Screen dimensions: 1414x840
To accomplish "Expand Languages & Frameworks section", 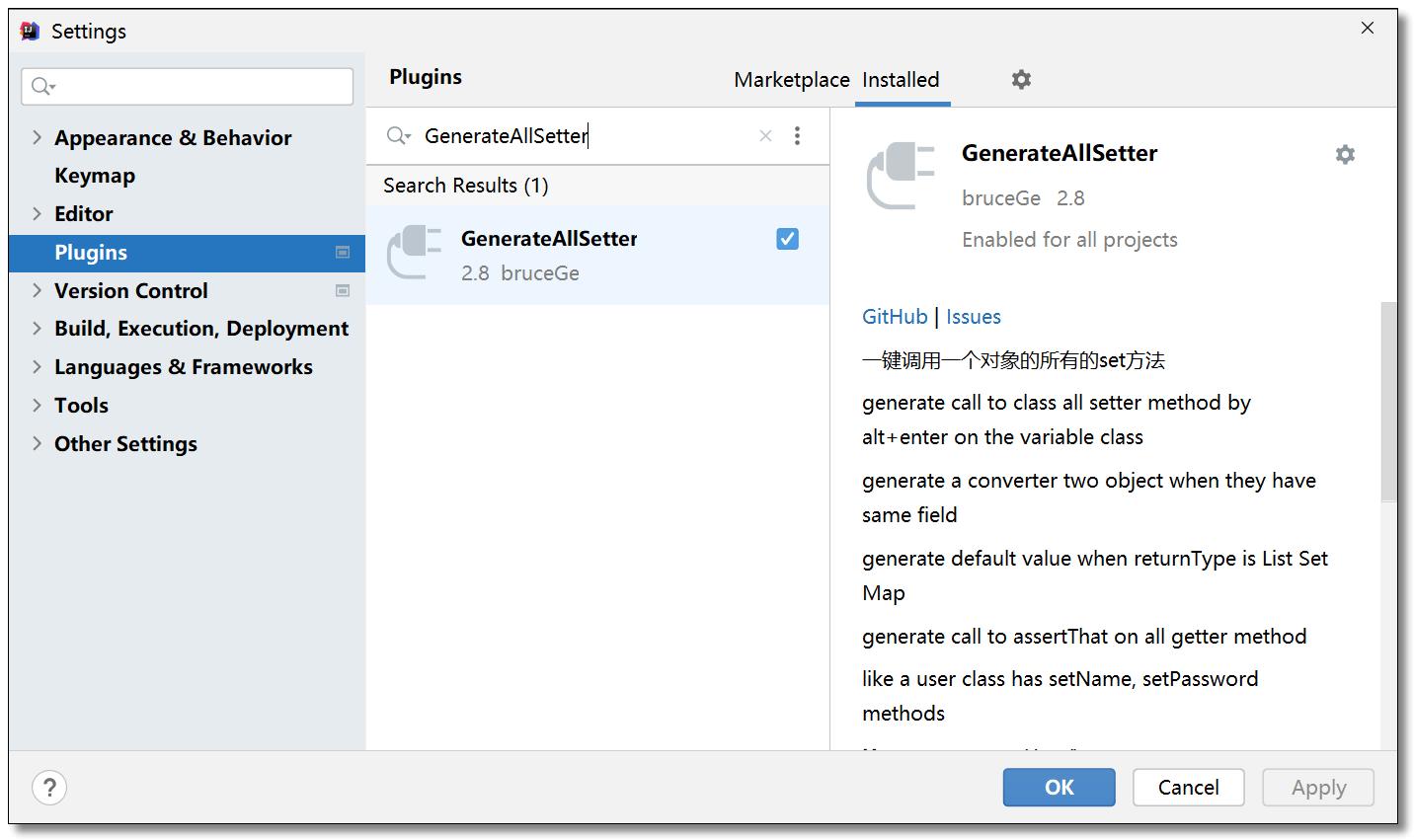I will (37, 366).
